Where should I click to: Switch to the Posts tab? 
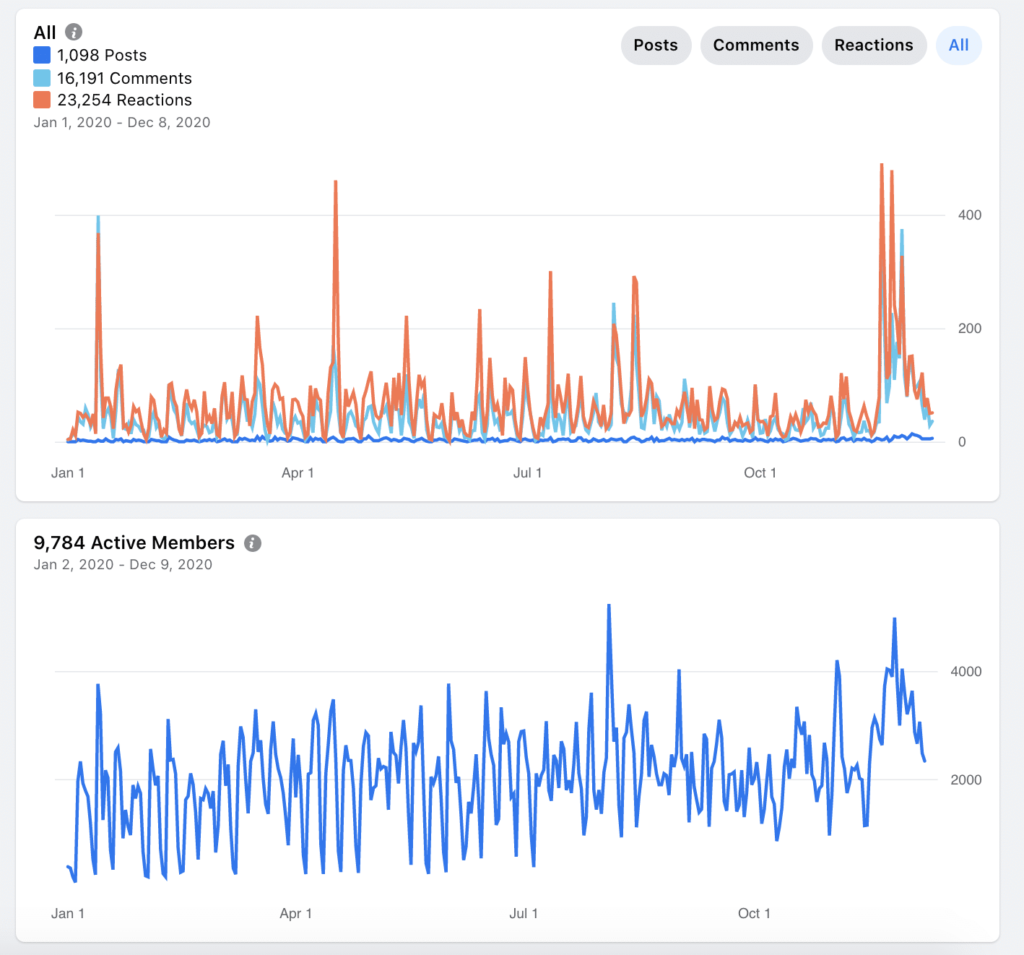click(x=655, y=45)
